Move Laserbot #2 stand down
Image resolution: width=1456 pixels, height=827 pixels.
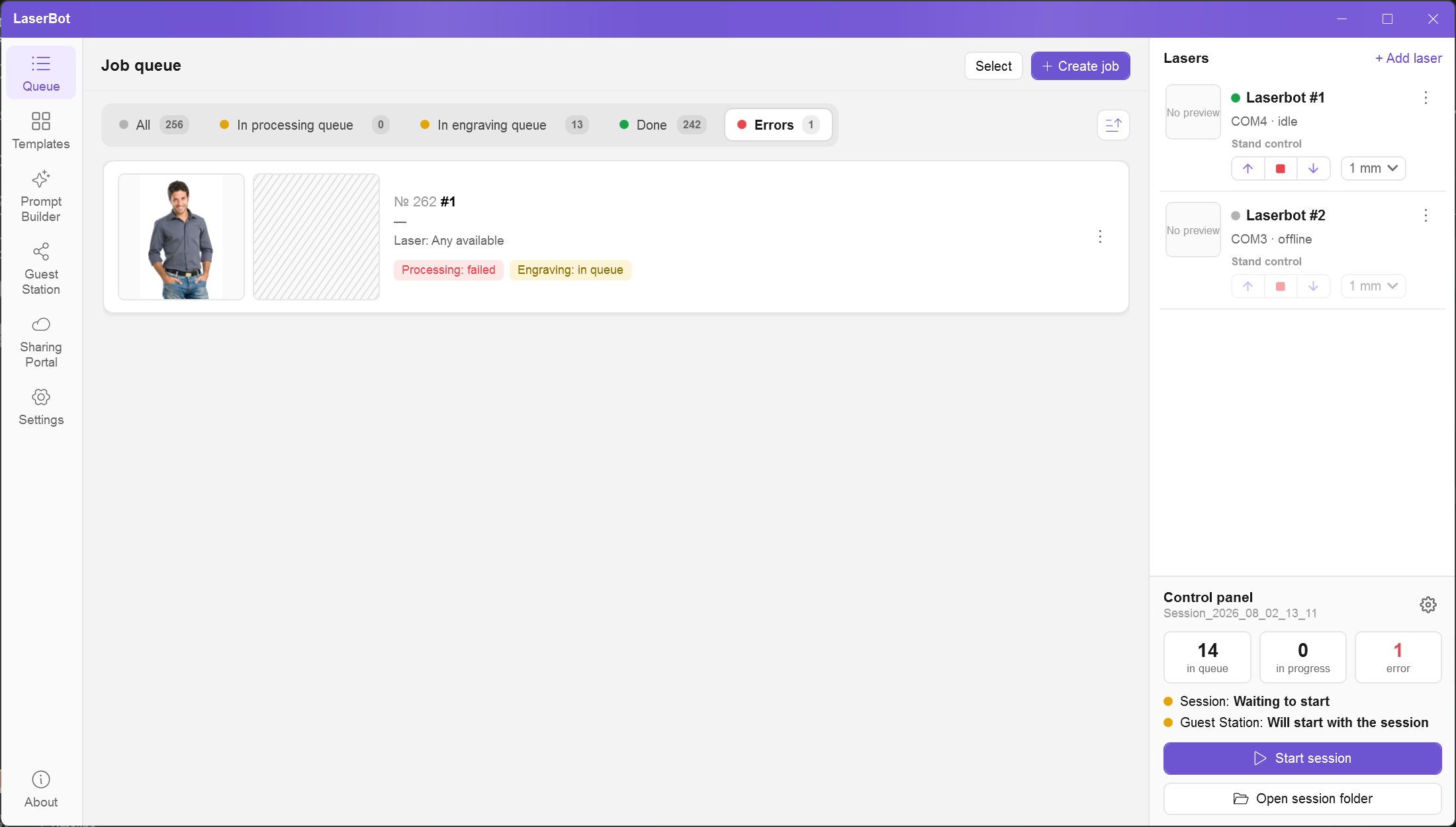(1313, 286)
